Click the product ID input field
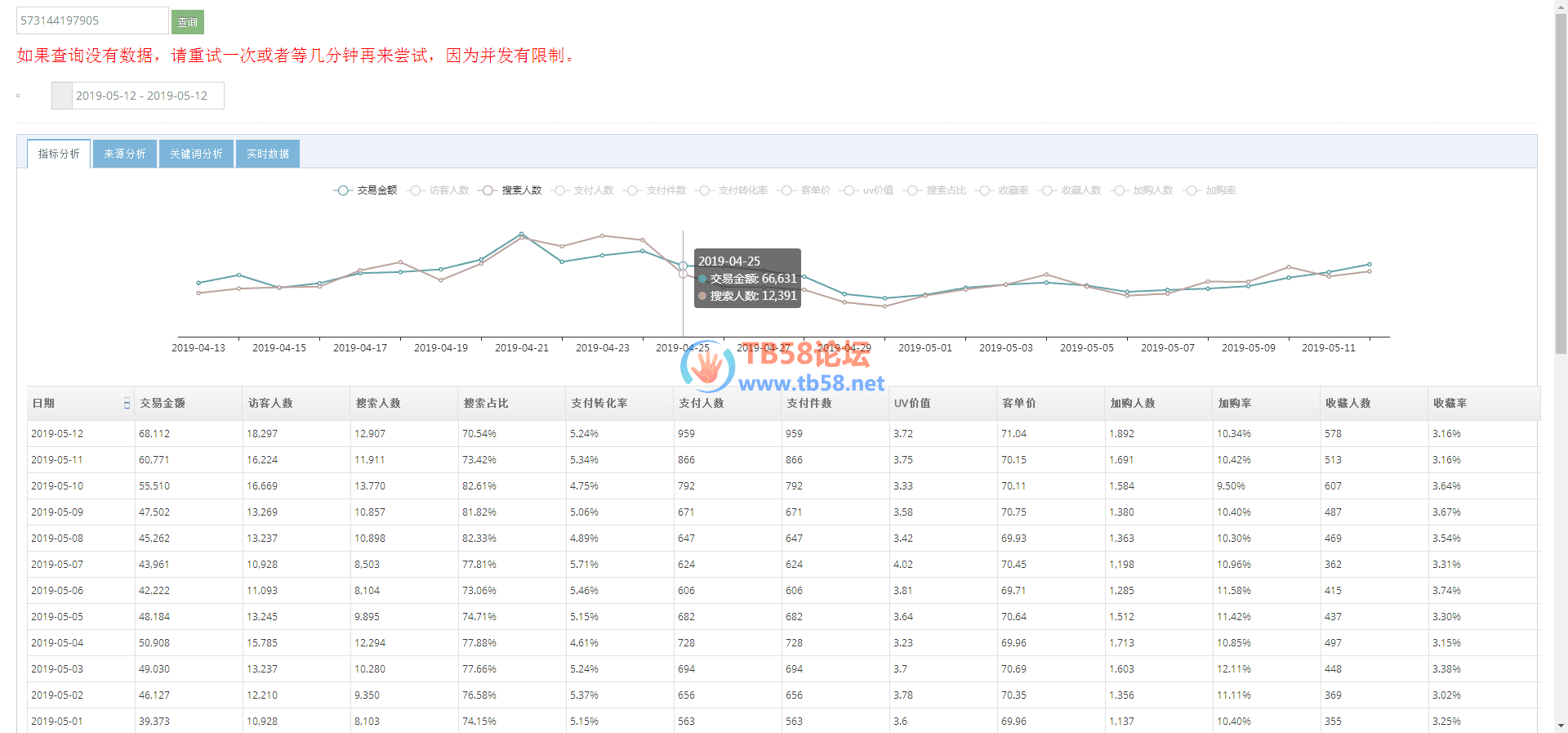1568x733 pixels. point(91,20)
